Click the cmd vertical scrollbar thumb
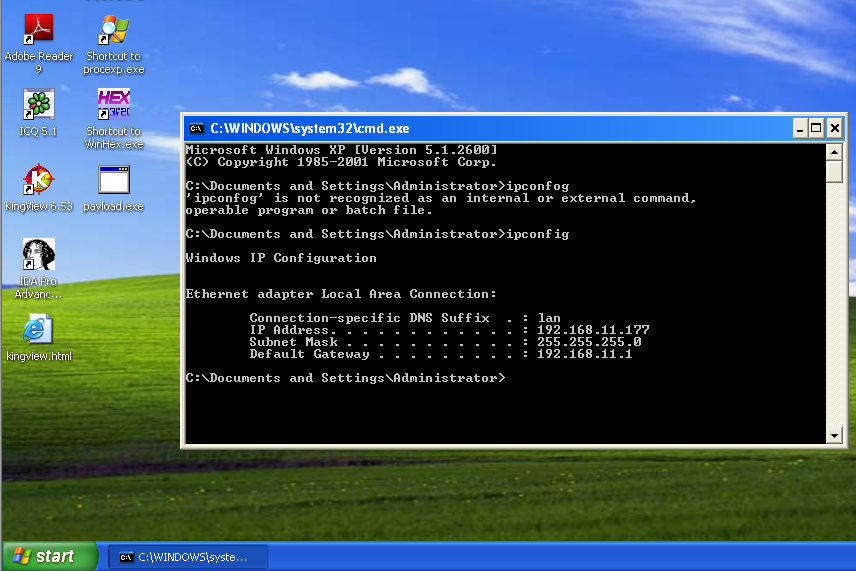This screenshot has width=856, height=571. 834,171
